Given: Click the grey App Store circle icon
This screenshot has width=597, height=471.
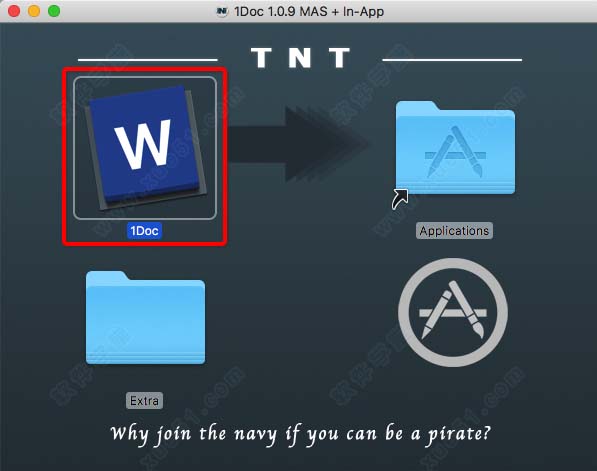Looking at the screenshot, I should click(453, 313).
